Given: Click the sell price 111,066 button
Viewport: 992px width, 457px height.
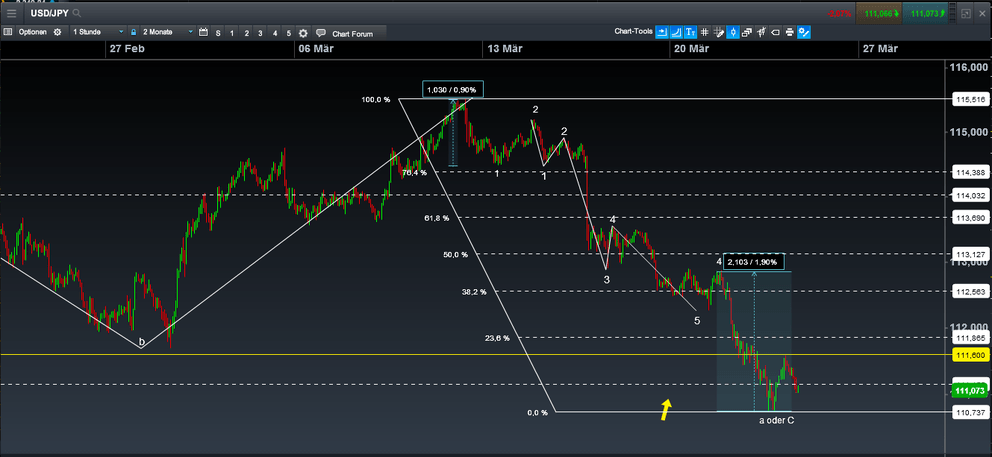Looking at the screenshot, I should click(x=879, y=13).
